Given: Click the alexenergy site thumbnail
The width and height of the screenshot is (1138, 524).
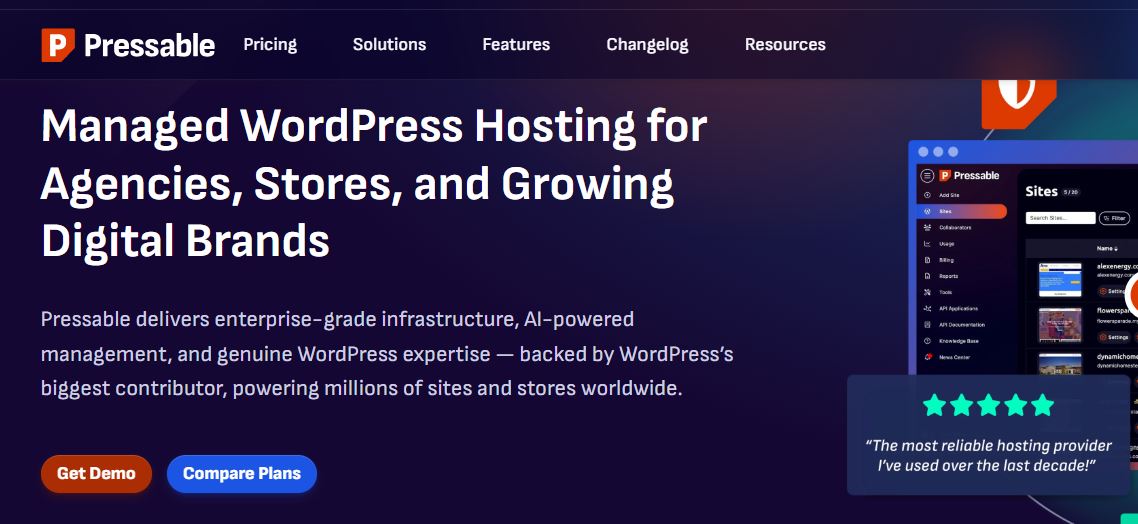Looking at the screenshot, I should pos(1060,280).
